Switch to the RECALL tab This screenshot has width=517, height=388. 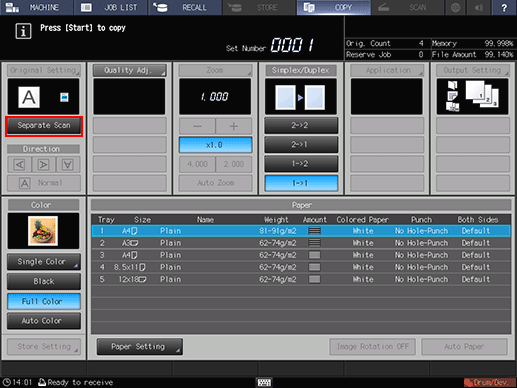pos(185,7)
